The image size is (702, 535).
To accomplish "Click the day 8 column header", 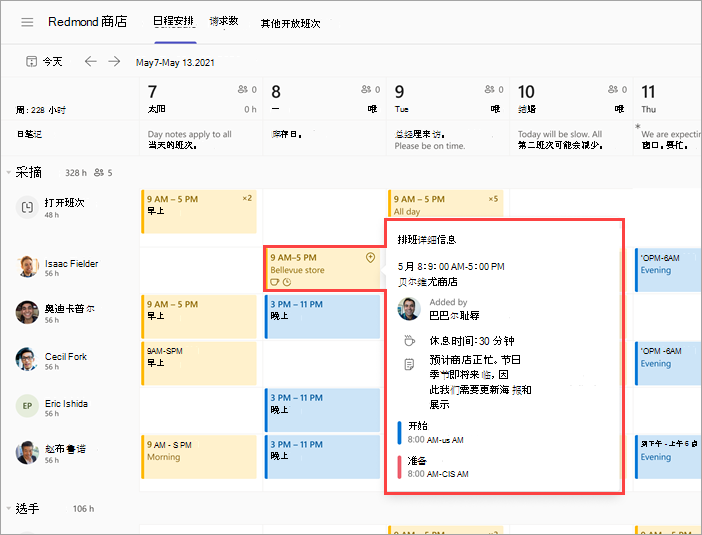I will pos(325,98).
